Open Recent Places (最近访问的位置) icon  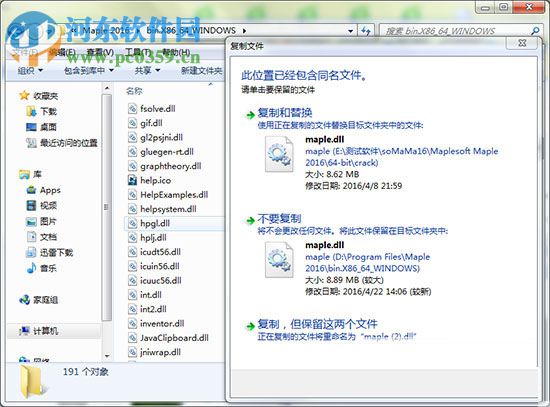click(31, 143)
